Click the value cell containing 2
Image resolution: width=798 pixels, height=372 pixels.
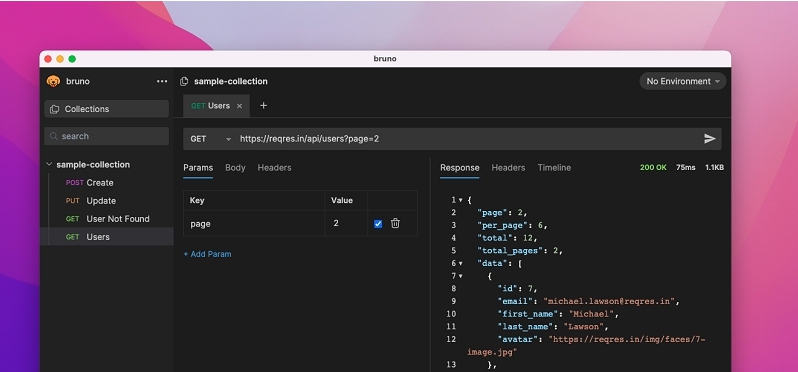coord(346,223)
